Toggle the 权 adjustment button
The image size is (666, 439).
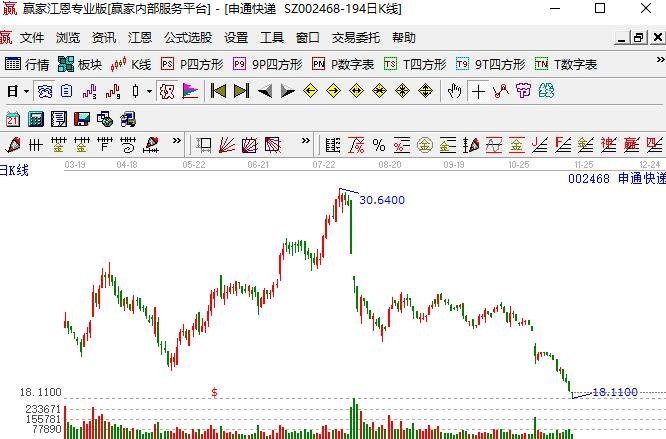pos(167,91)
